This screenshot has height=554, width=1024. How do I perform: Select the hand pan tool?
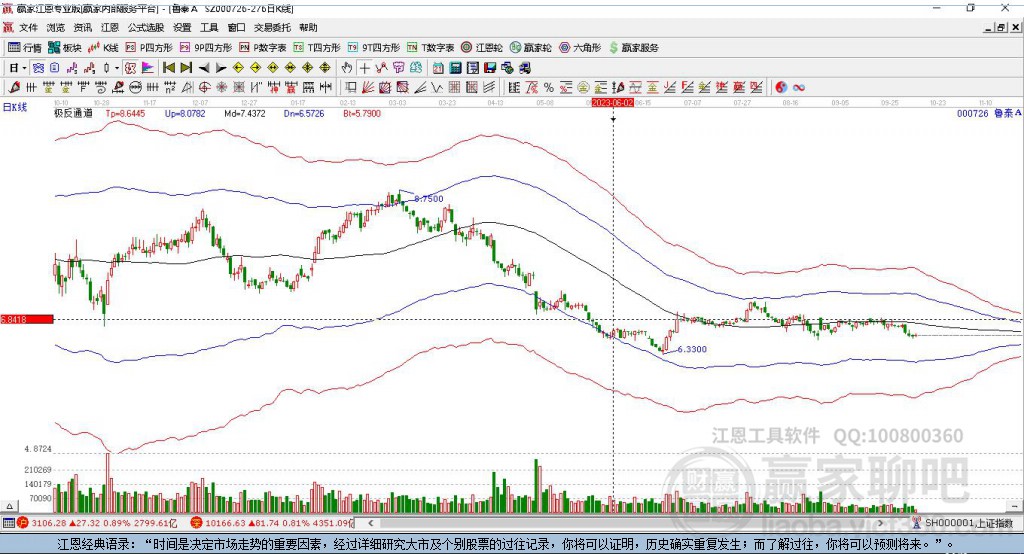coord(347,68)
